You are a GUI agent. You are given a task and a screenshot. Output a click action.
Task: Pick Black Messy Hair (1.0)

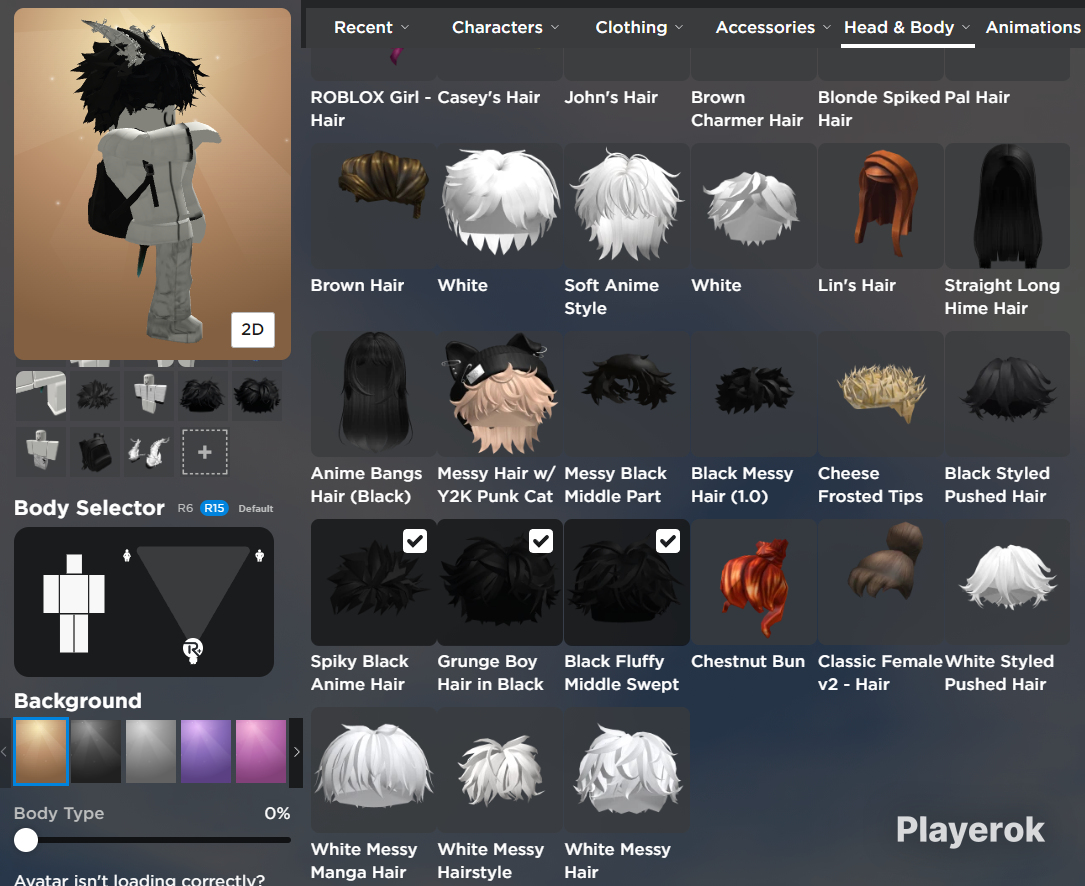tap(754, 393)
